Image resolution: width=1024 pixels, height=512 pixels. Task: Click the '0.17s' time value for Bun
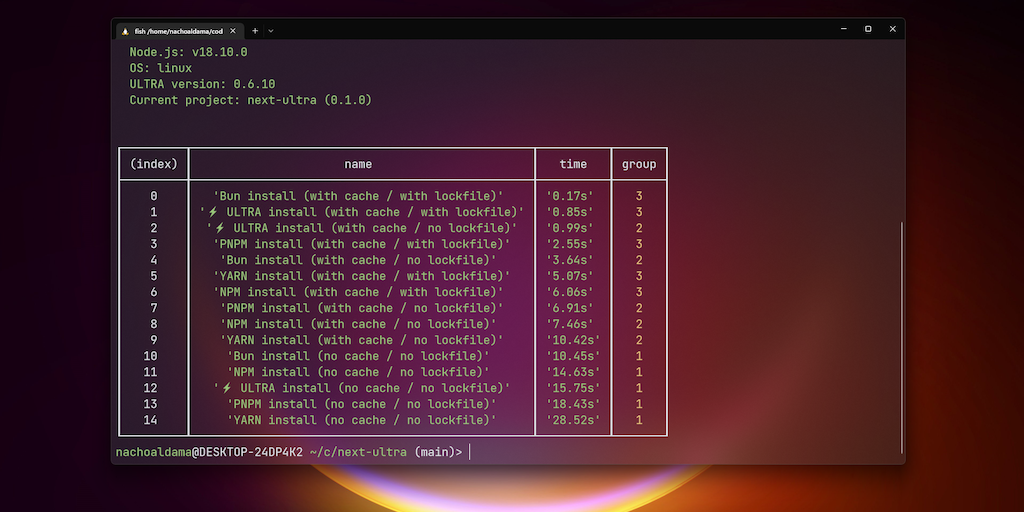tap(573, 196)
